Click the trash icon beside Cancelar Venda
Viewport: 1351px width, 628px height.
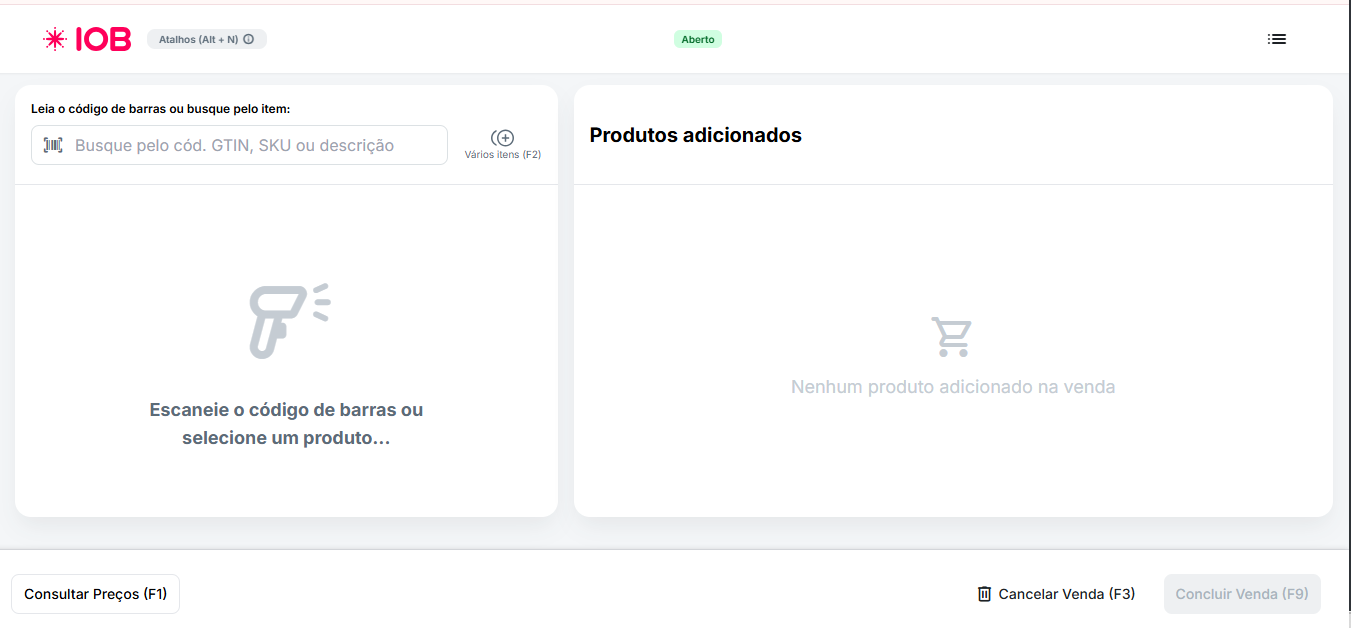pos(984,593)
